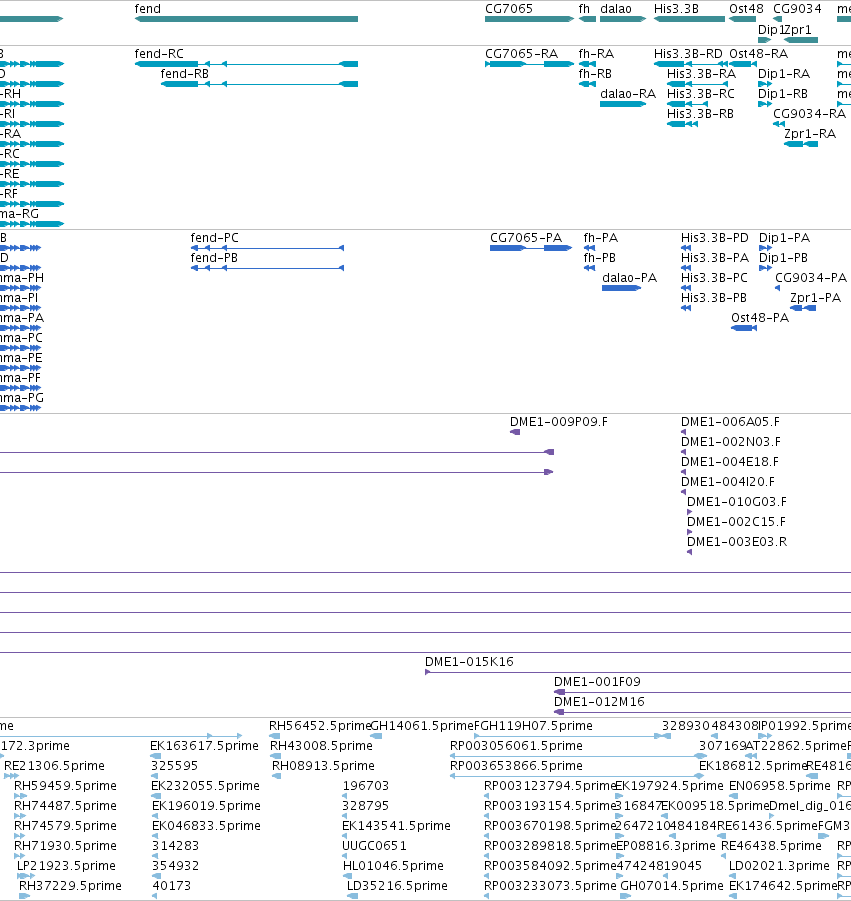The width and height of the screenshot is (851, 901).
Task: Click EST RH43008.5prime
Action: (x=276, y=756)
